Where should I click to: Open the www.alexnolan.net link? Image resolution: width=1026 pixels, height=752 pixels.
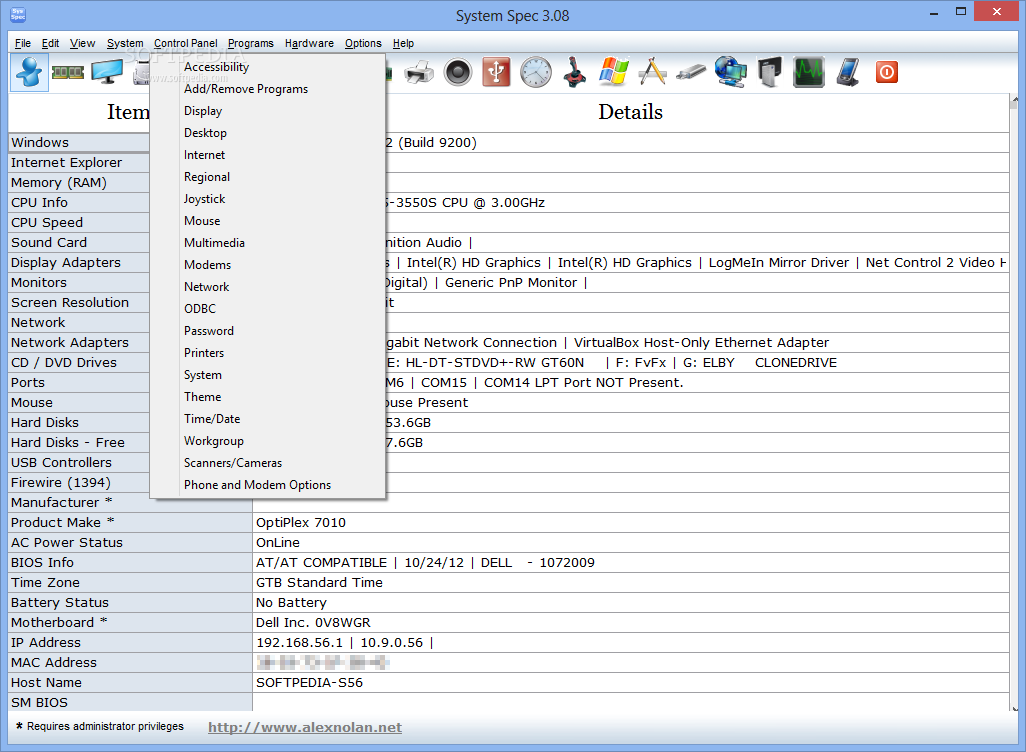[305, 727]
